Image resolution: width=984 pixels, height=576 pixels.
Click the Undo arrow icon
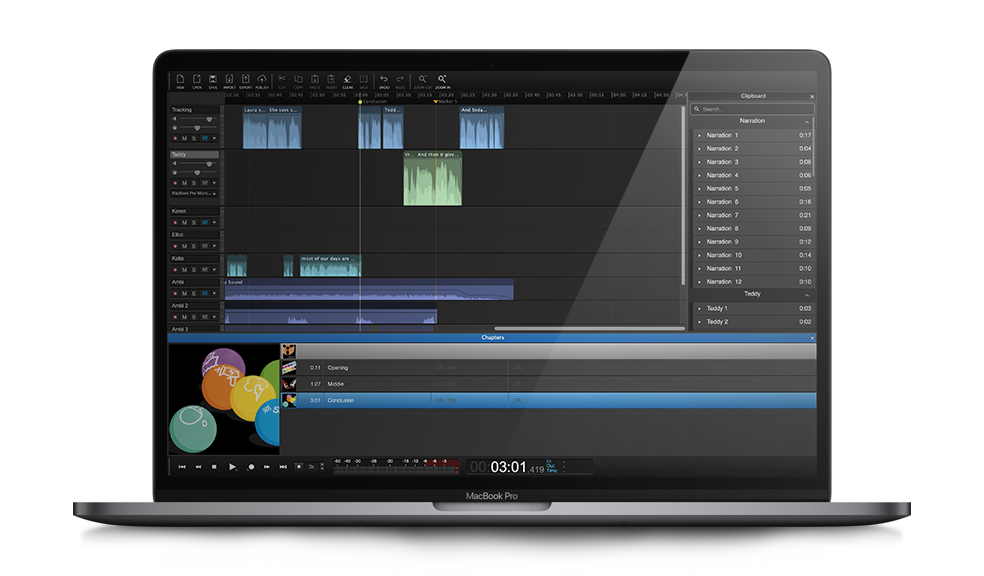point(384,80)
